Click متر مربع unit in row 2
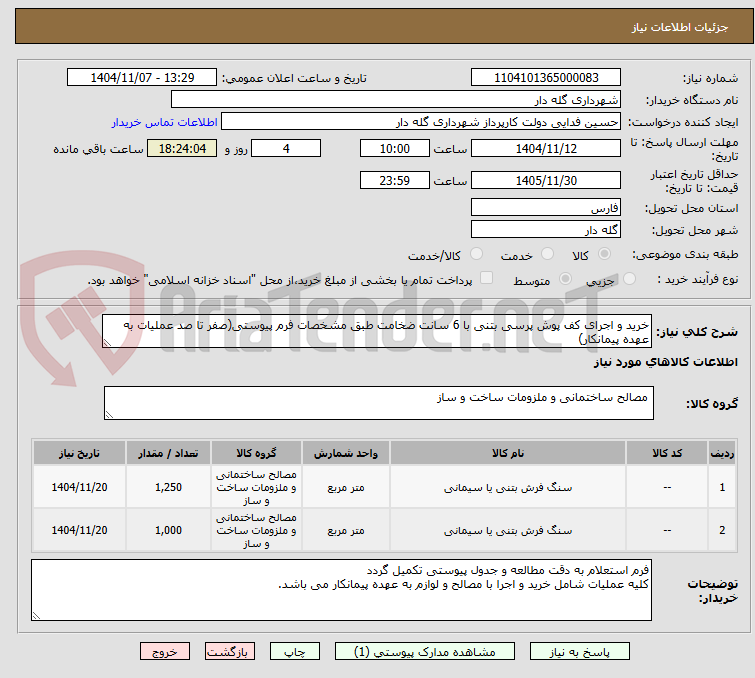Viewport: 755px width, 678px height. coord(346,530)
